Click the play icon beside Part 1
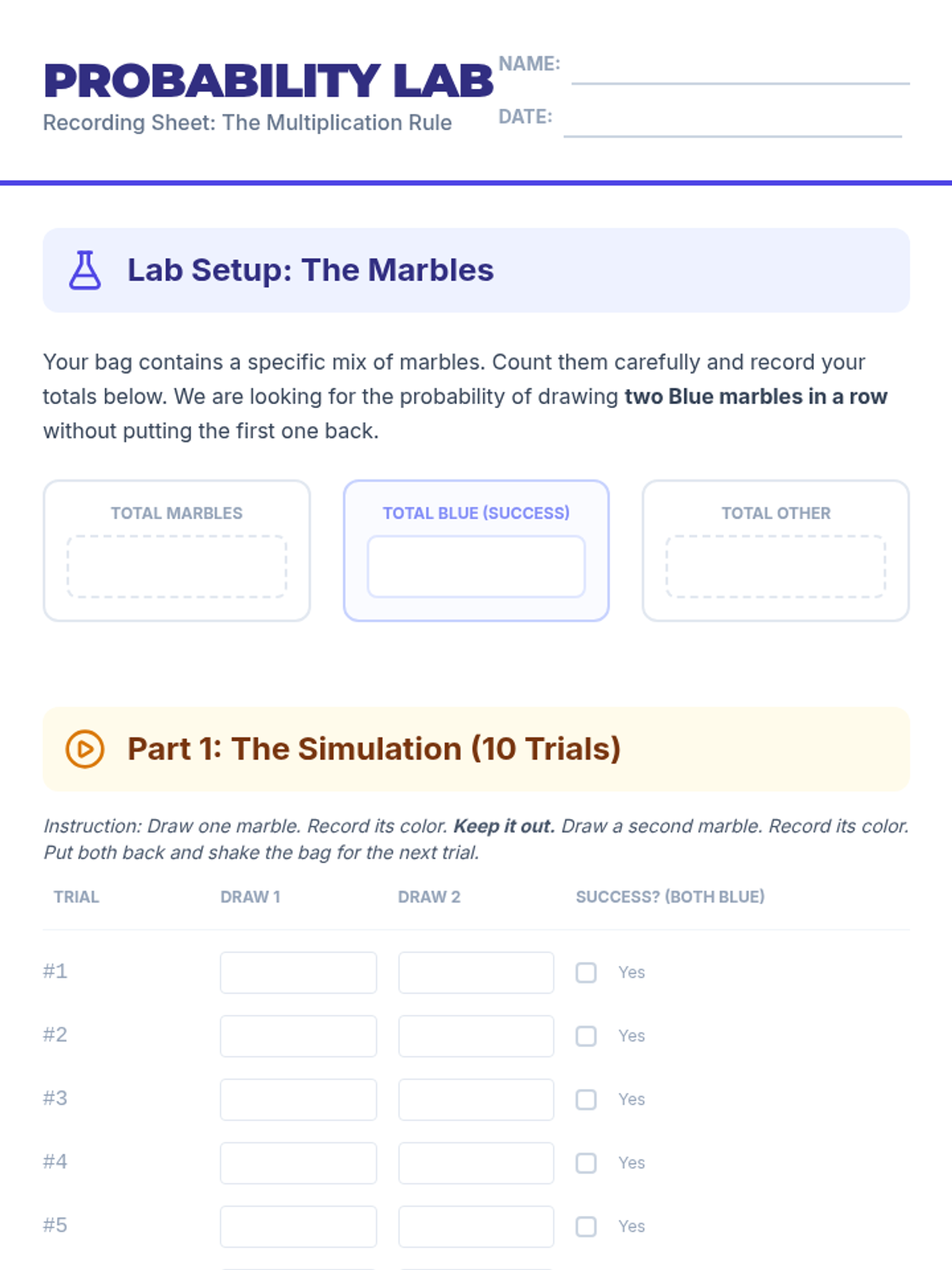952x1270 pixels. coord(85,749)
